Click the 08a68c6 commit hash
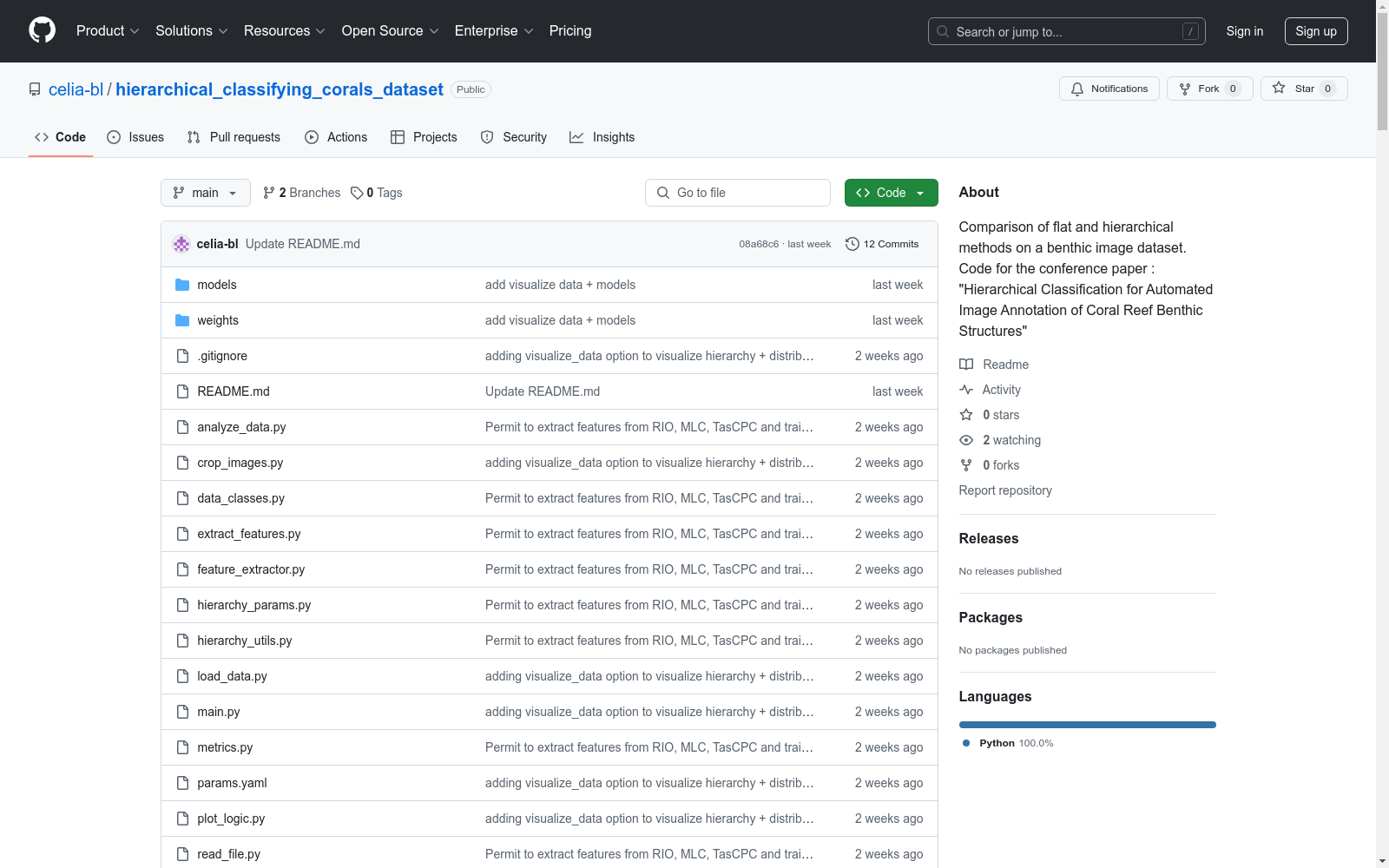This screenshot has height=868, width=1389. 759,244
